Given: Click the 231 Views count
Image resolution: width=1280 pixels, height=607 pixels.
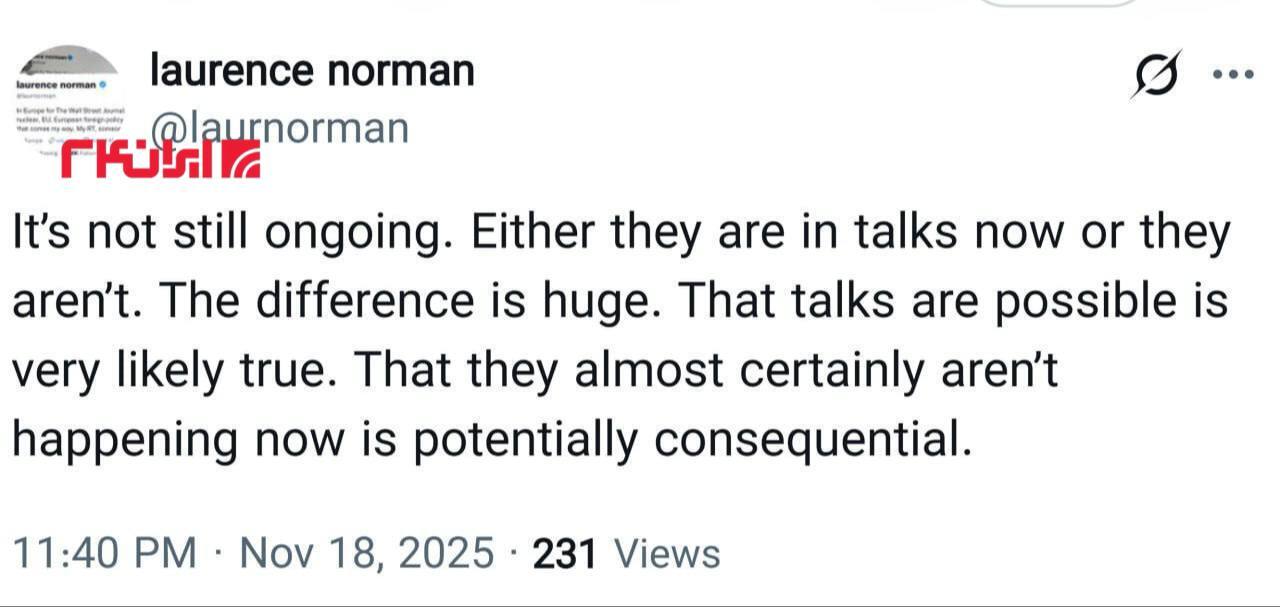Looking at the screenshot, I should coord(564,553).
